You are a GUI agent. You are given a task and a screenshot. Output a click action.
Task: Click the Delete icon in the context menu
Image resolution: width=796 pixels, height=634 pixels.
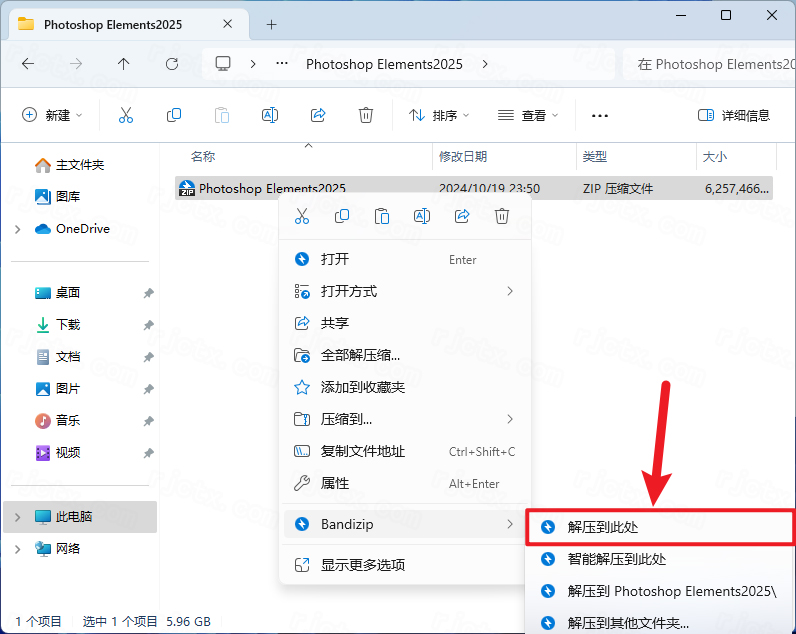(502, 216)
